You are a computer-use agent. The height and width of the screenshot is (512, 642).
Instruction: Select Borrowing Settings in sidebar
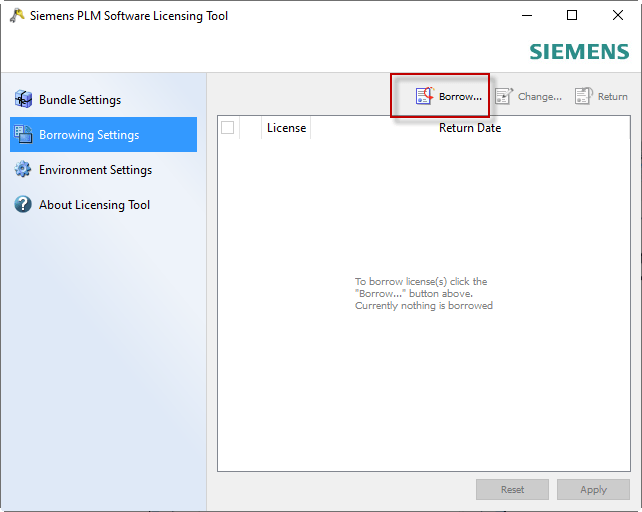click(103, 134)
